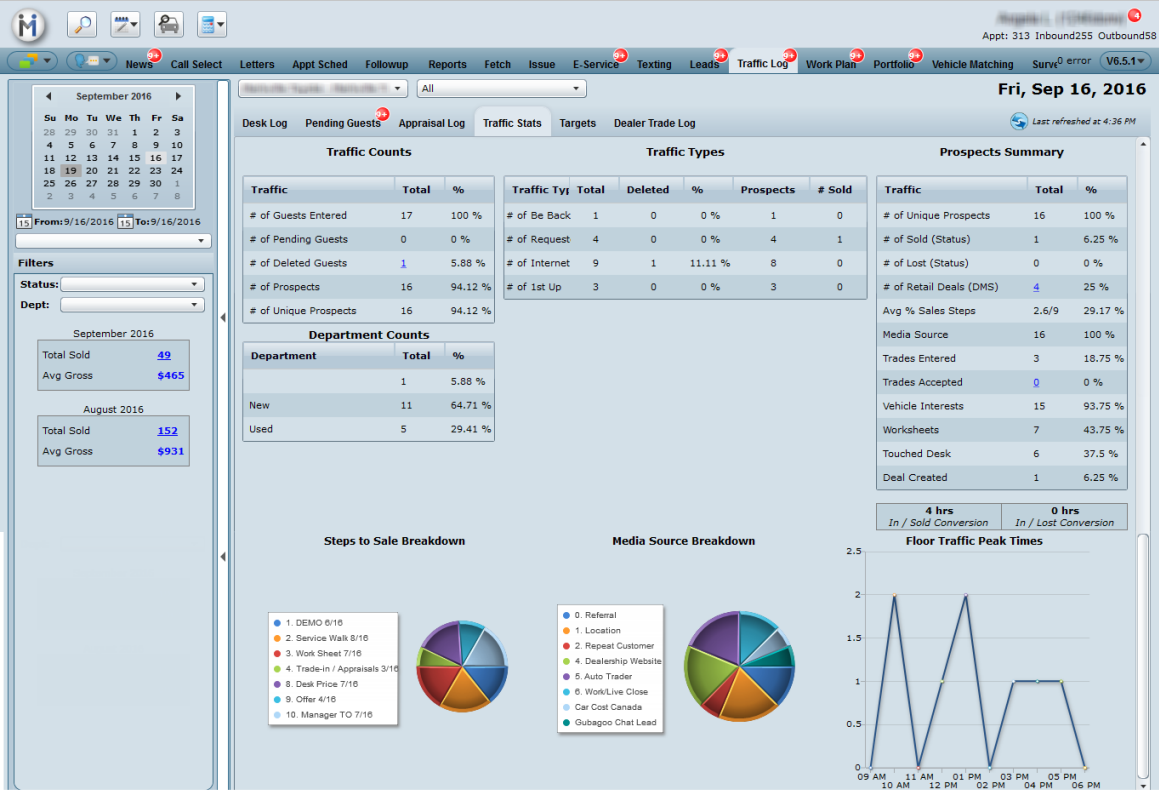Click September Total Sold link 49
Viewport: 1159px width, 791px height.
[164, 355]
